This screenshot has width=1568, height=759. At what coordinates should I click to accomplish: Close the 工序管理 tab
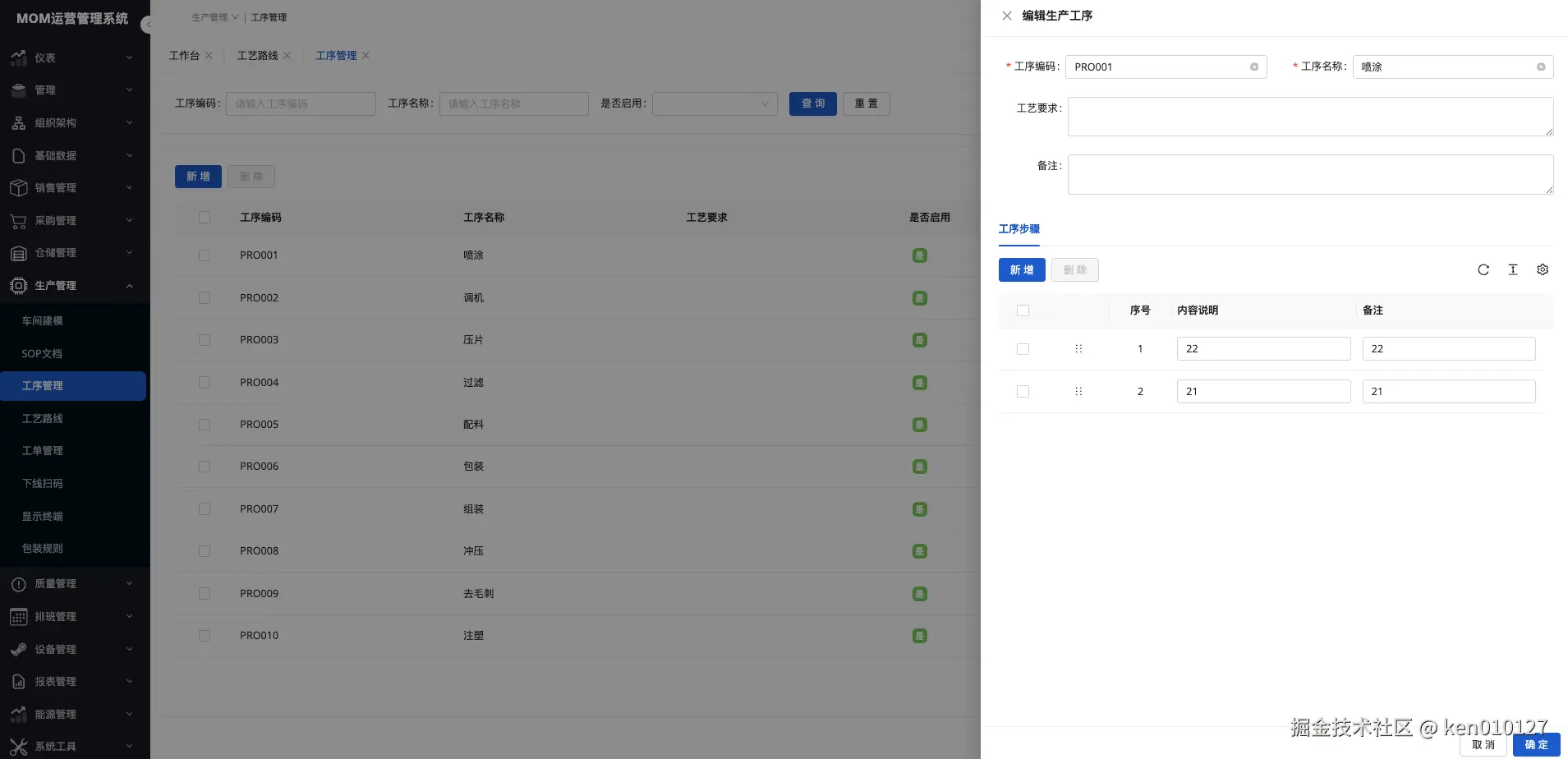pyautogui.click(x=366, y=56)
